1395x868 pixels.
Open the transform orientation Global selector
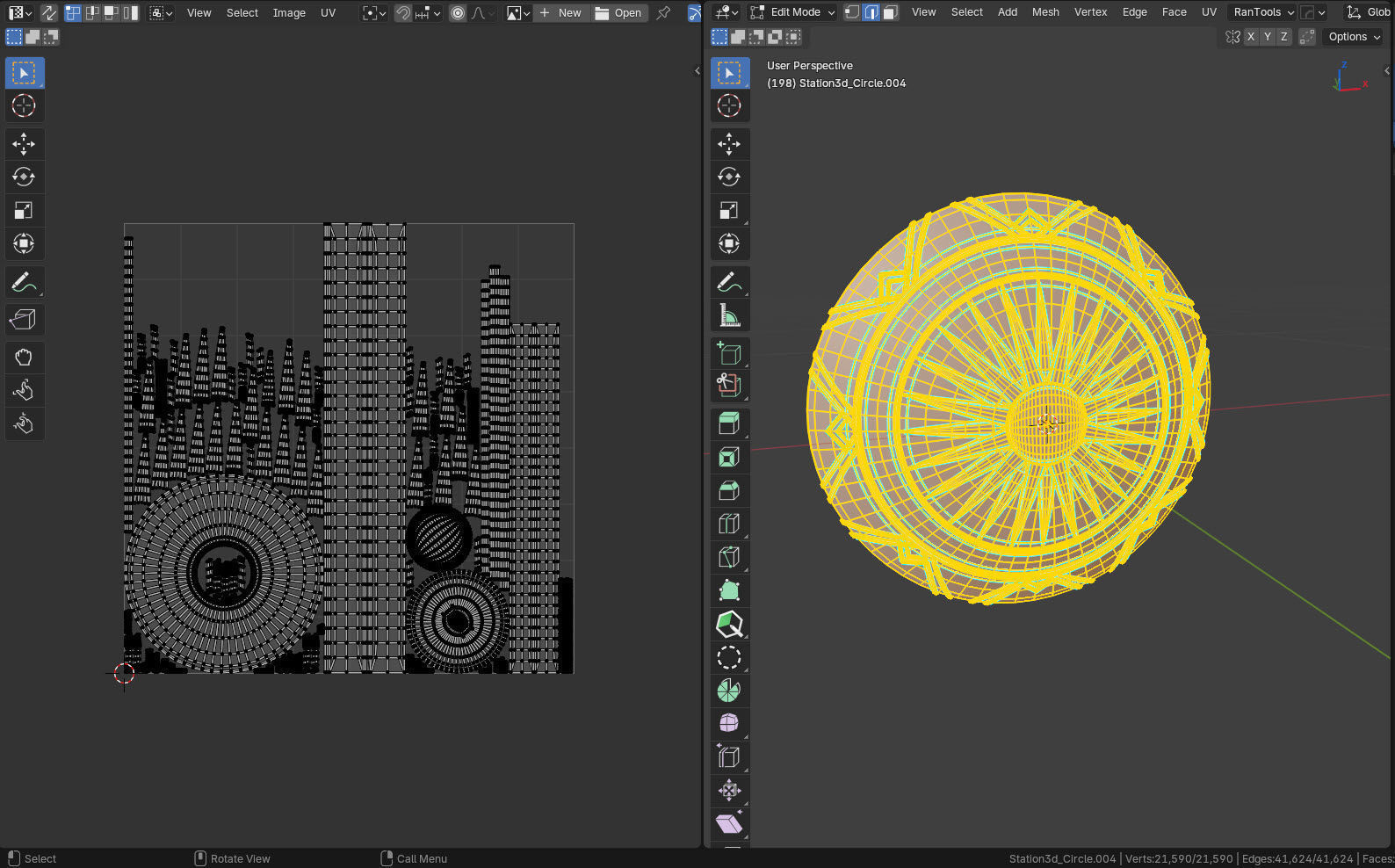pyautogui.click(x=1369, y=12)
